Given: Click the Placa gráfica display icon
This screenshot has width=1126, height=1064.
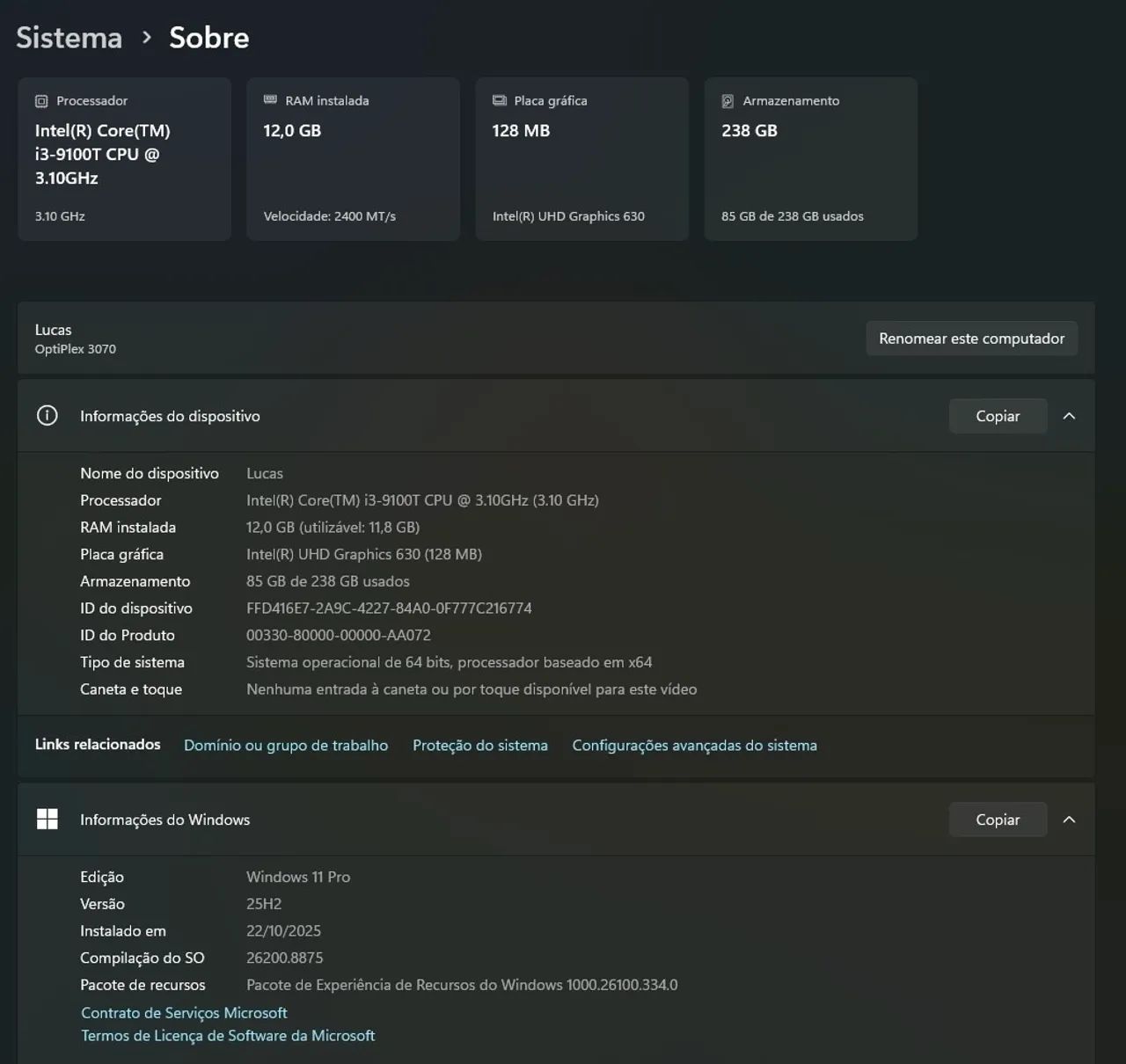Looking at the screenshot, I should [499, 100].
